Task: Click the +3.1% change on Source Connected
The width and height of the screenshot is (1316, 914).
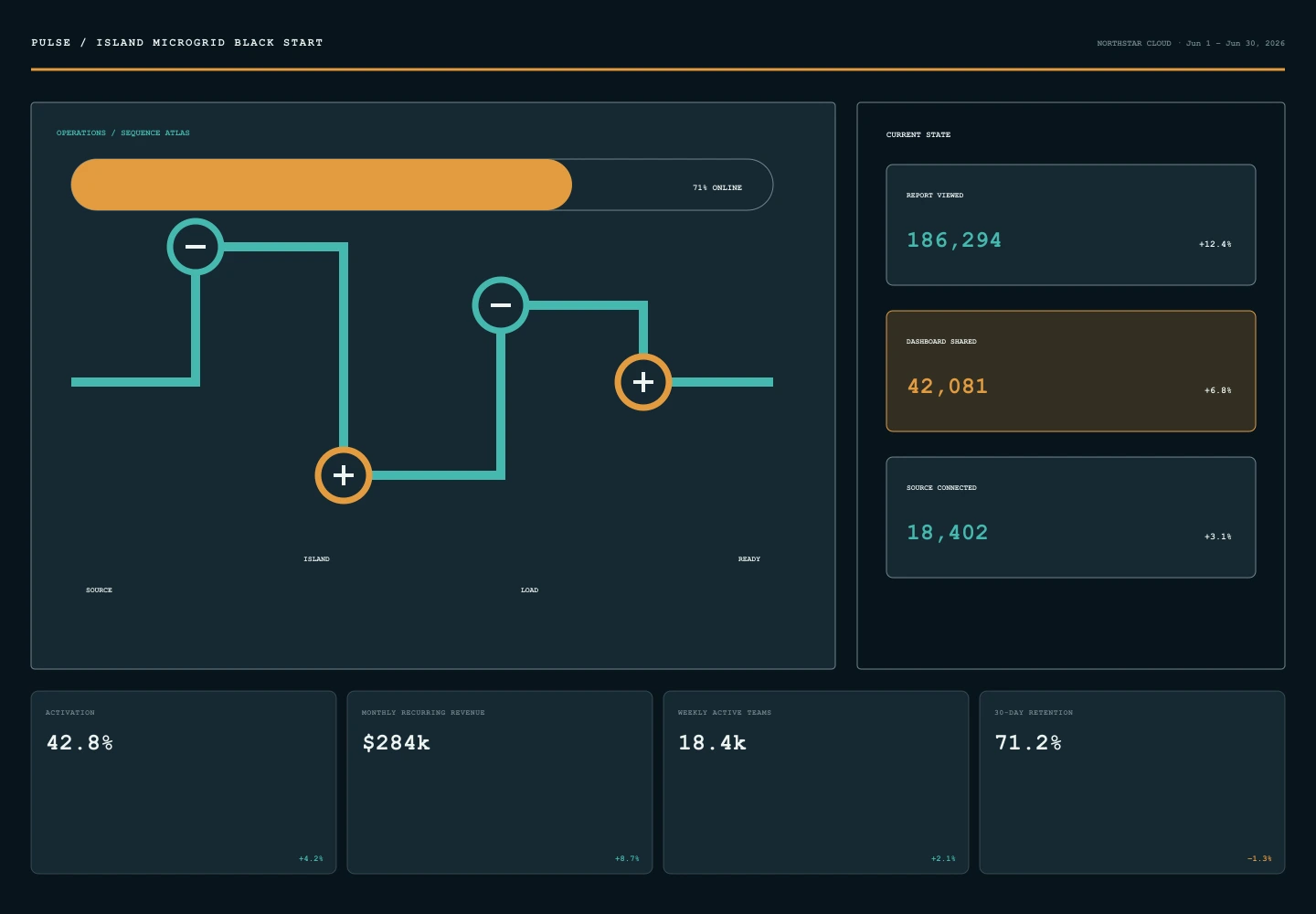Action: (x=1218, y=537)
